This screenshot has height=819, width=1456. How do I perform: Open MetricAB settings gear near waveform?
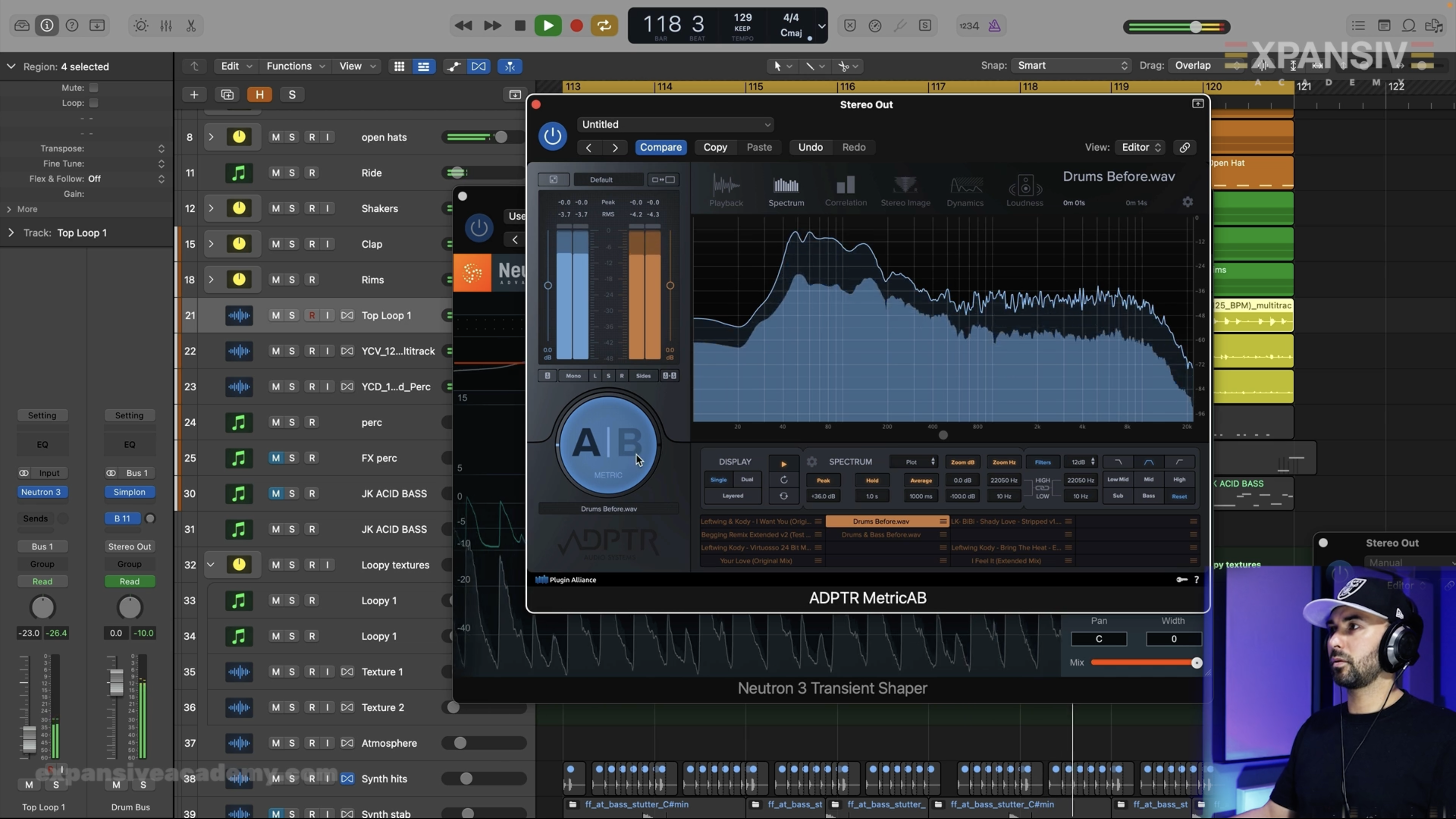click(x=1188, y=202)
